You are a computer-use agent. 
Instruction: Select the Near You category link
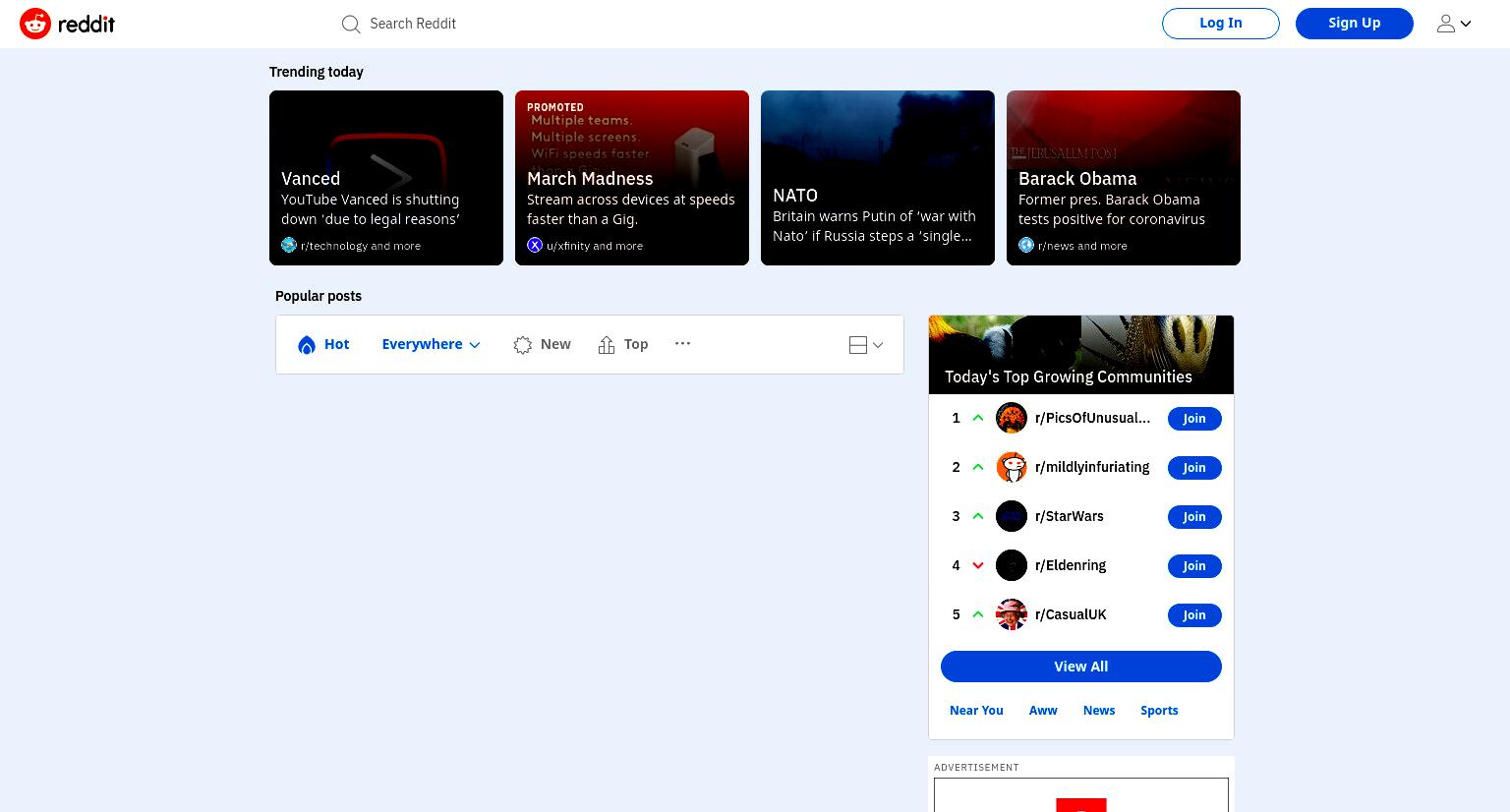click(976, 711)
